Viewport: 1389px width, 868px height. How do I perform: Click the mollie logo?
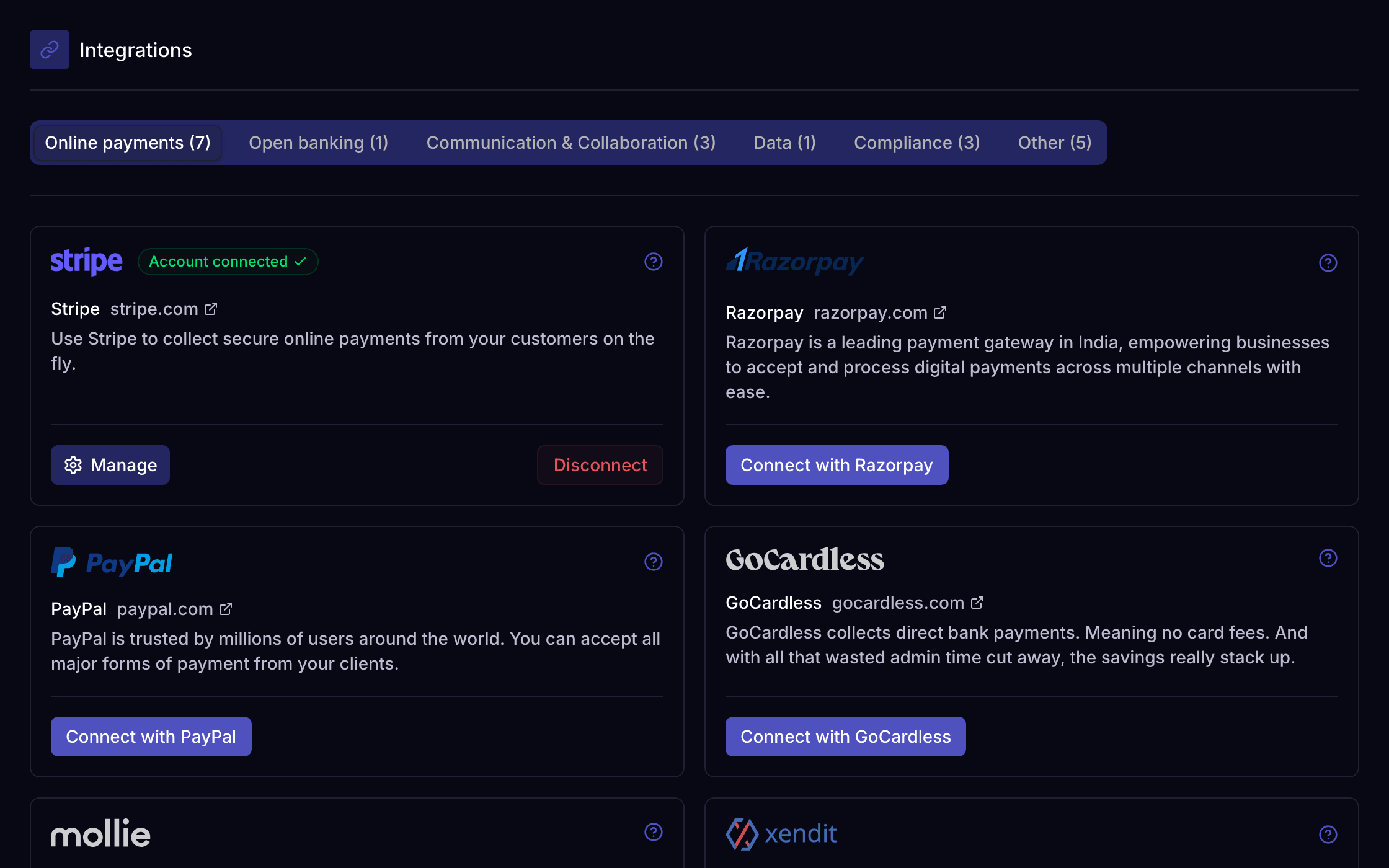pos(100,833)
